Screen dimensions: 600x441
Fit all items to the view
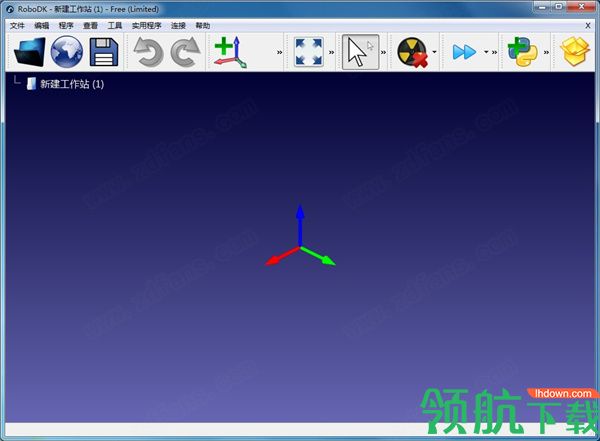309,52
